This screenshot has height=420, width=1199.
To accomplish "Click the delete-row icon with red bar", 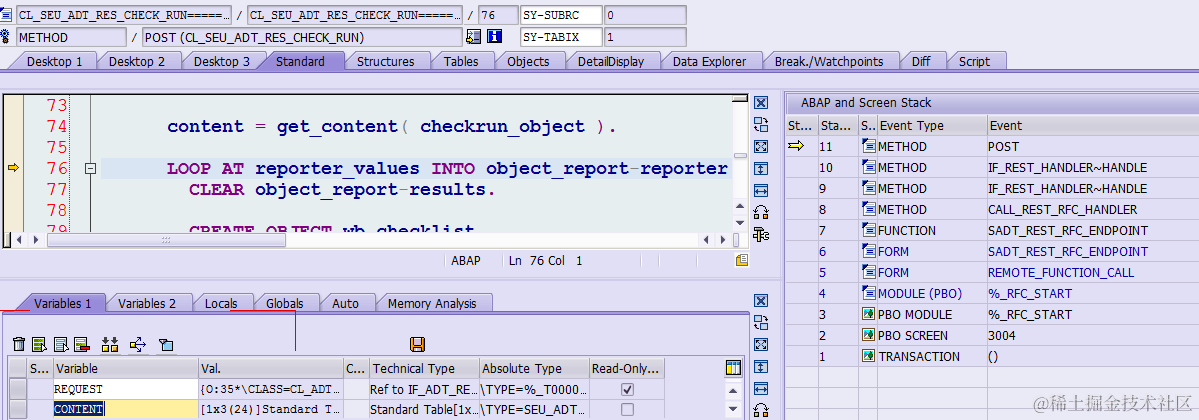I will (82, 345).
